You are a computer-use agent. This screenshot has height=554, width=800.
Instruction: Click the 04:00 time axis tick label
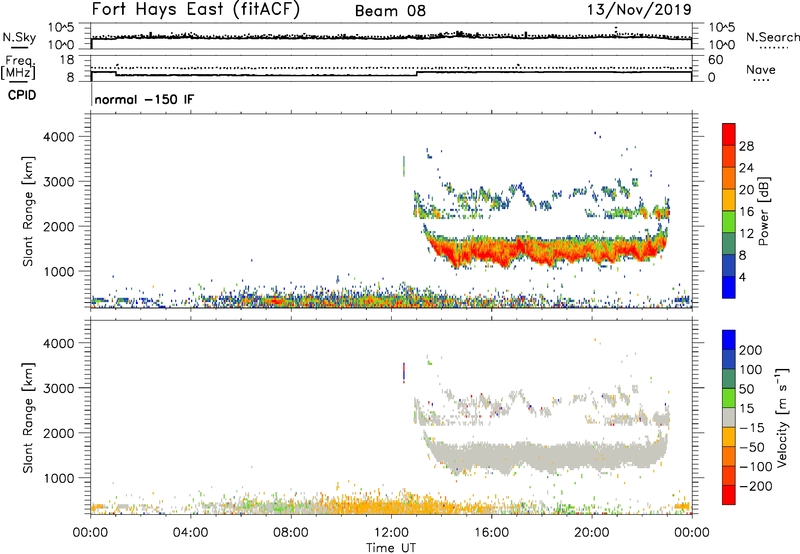[x=190, y=533]
